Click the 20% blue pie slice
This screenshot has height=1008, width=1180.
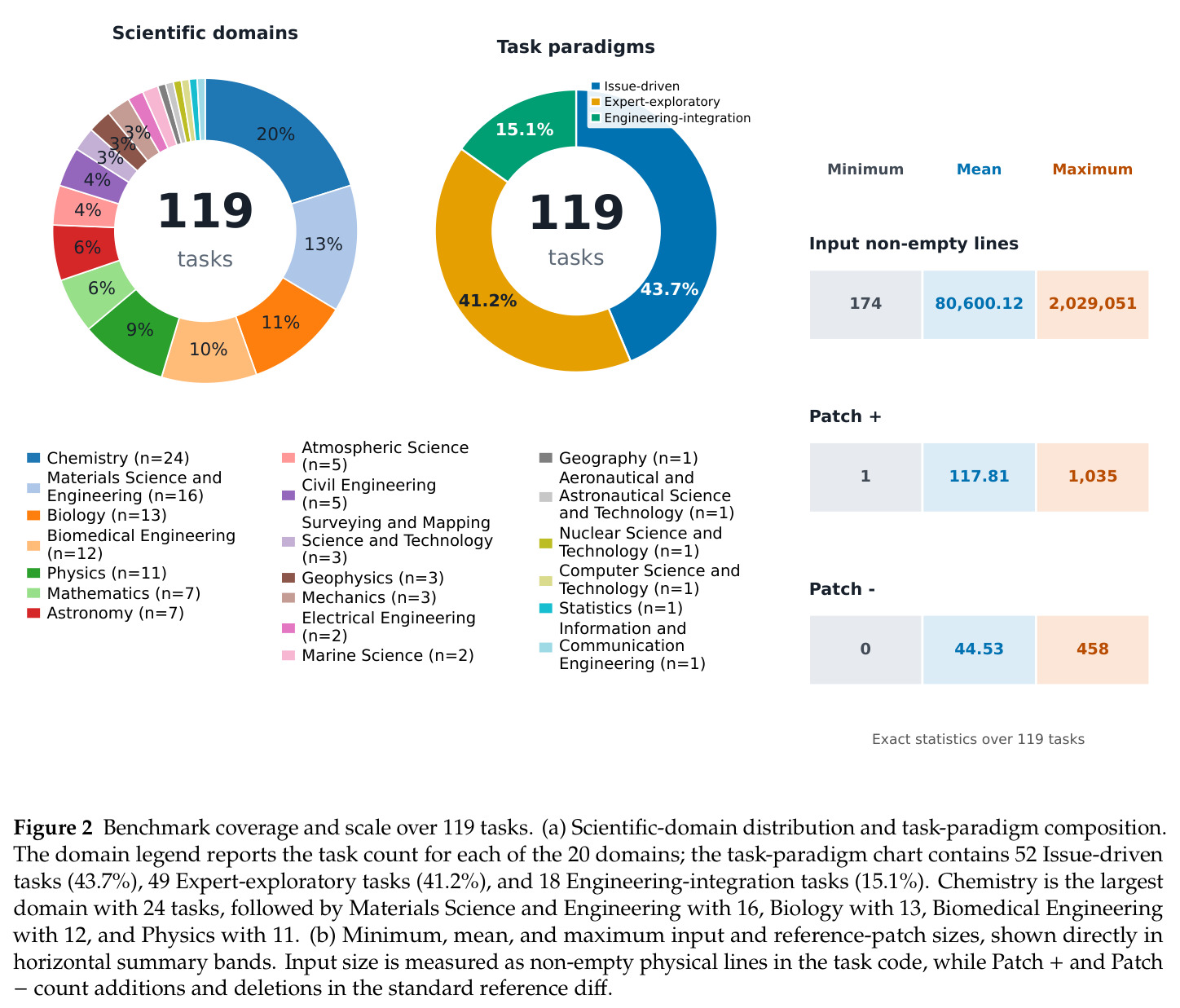(x=275, y=134)
